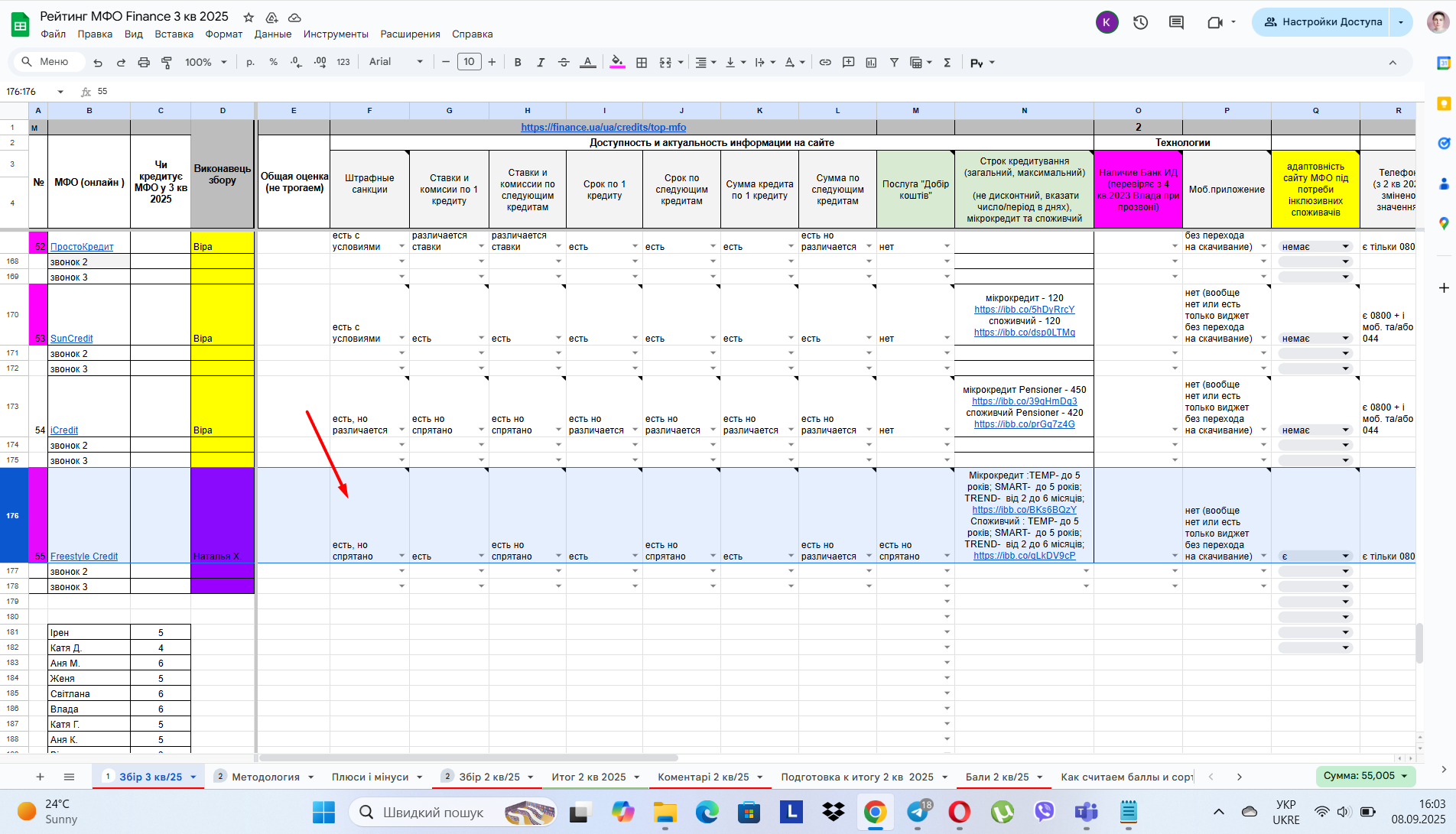Screen dimensions: 1456x834
Task: Open ПростоКредит company link
Action: click(82, 247)
